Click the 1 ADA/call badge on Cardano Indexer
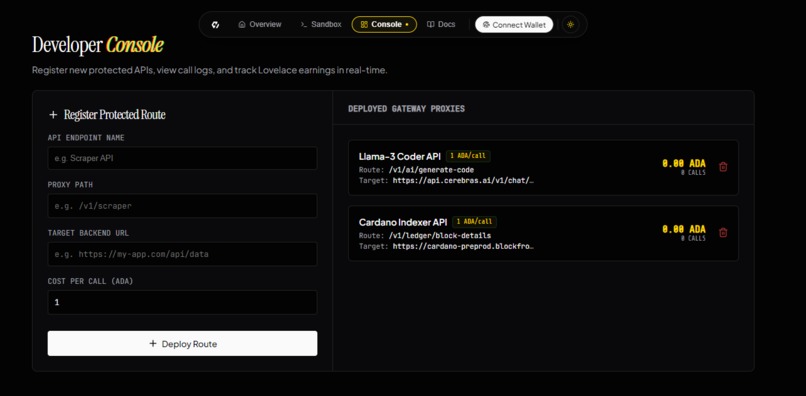Image resolution: width=806 pixels, height=396 pixels. [474, 222]
